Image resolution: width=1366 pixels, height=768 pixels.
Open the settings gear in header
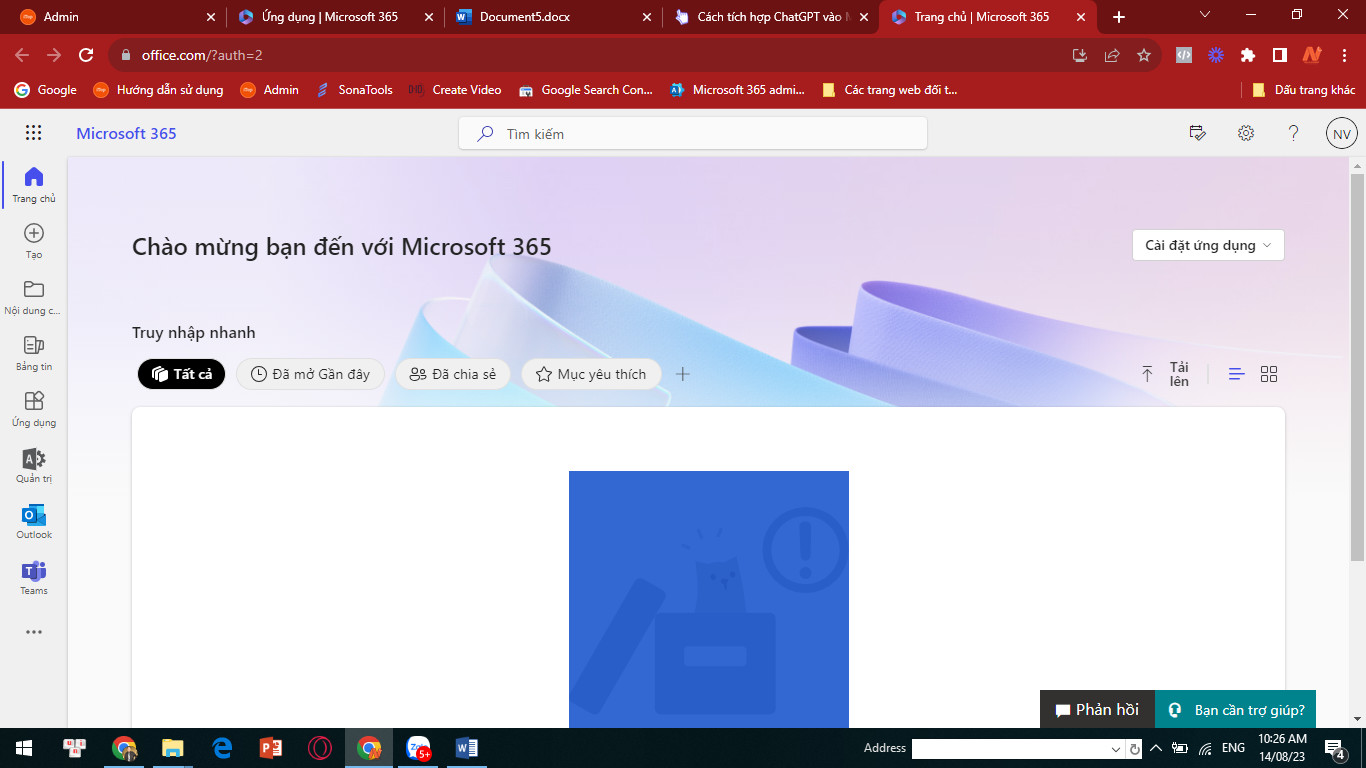1245,133
